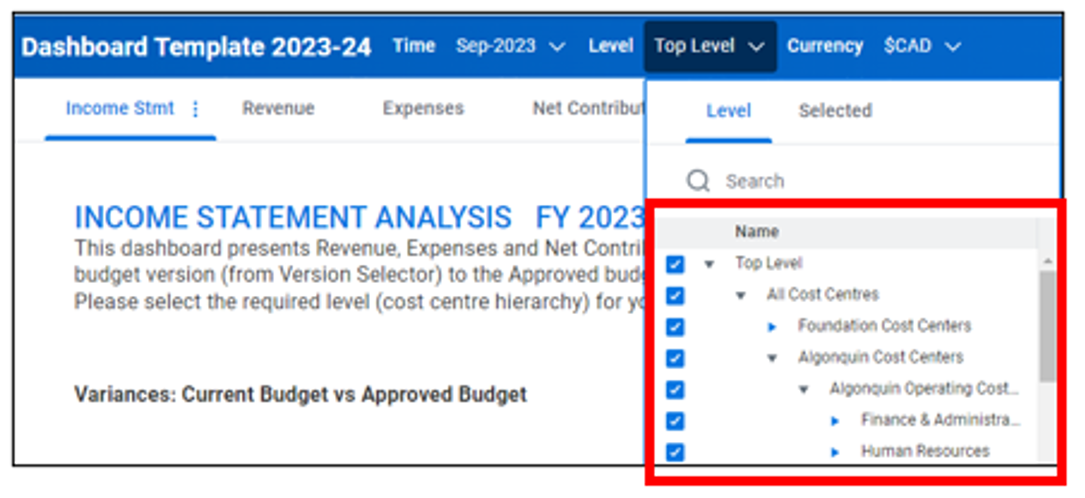This screenshot has width=1085, height=498.
Task: Expand the Human Resources tree node
Action: click(x=836, y=452)
